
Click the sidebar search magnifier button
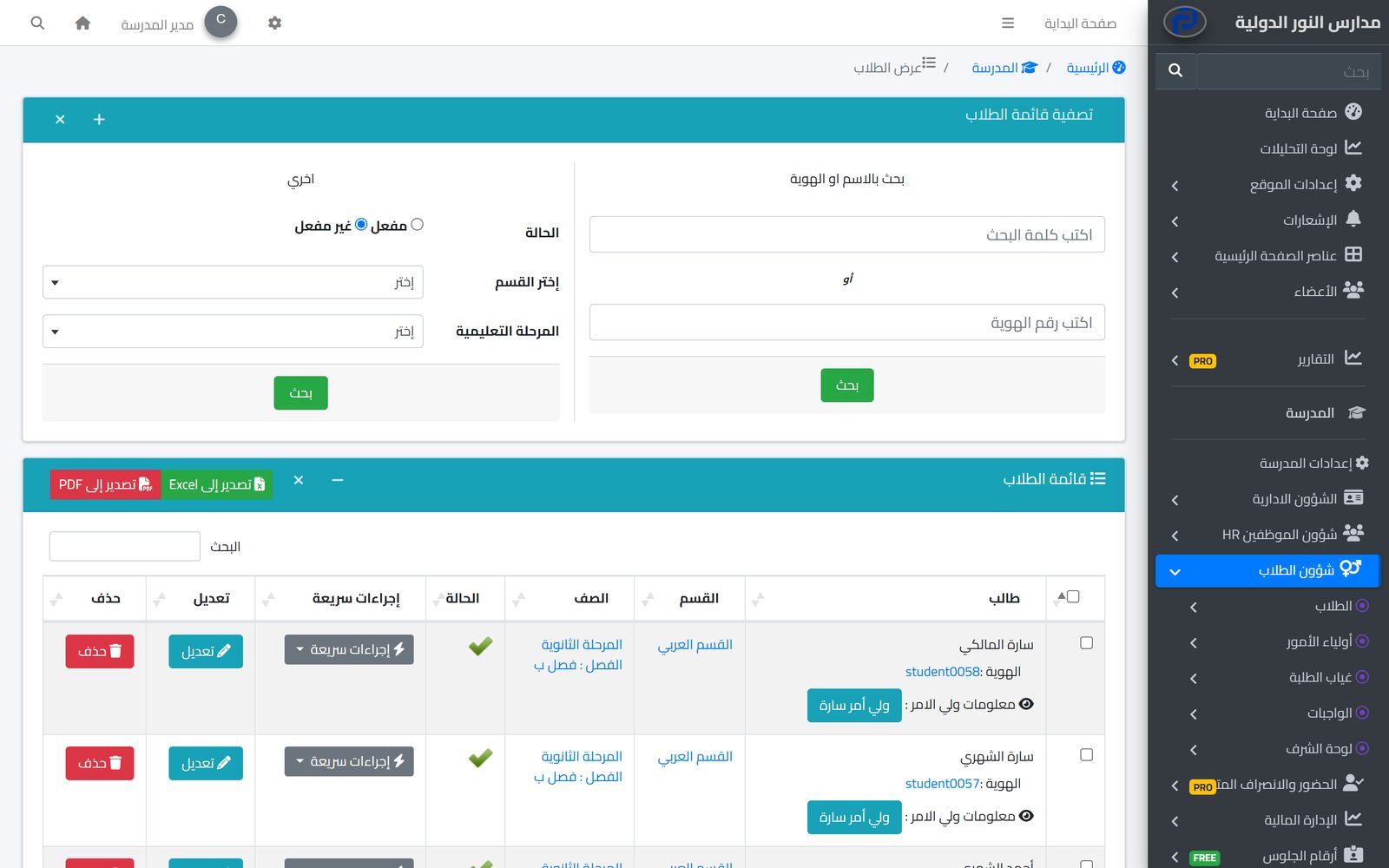point(1175,70)
